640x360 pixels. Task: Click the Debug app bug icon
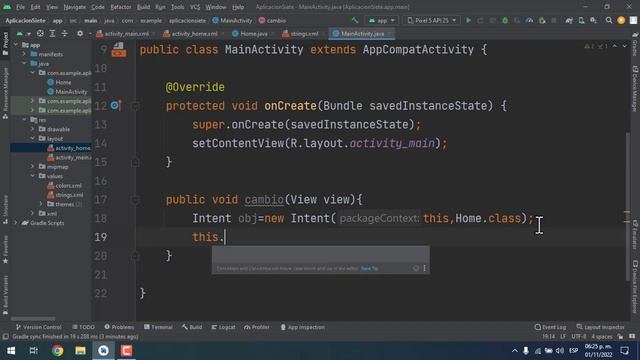click(x=505, y=20)
